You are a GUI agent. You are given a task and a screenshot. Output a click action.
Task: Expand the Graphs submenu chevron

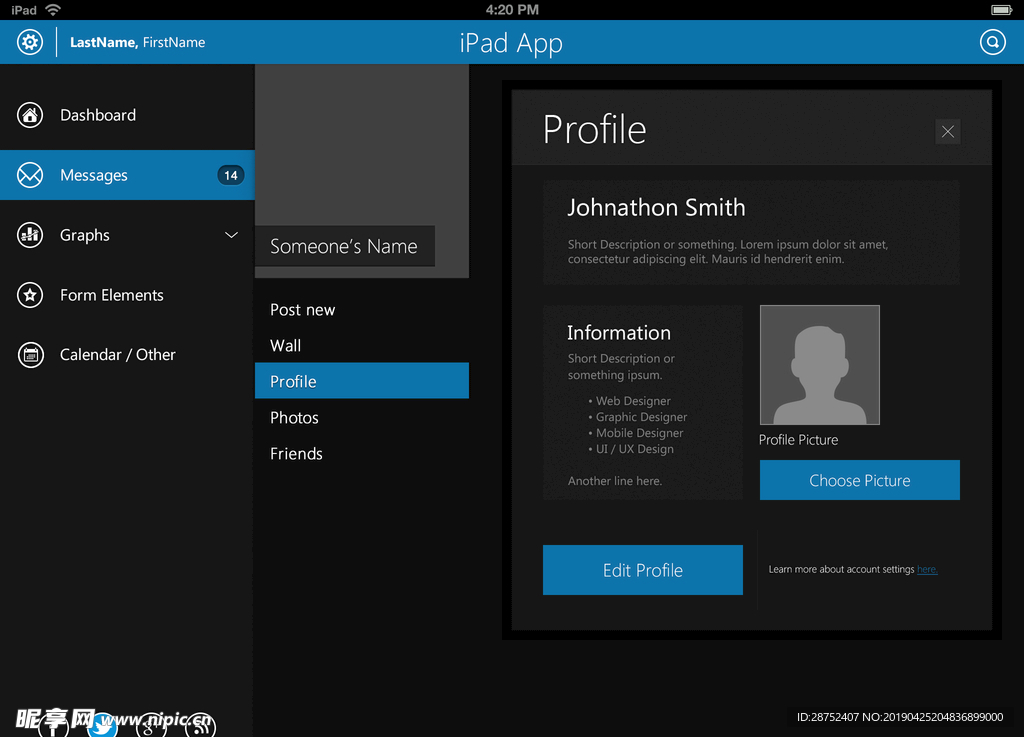coord(231,235)
